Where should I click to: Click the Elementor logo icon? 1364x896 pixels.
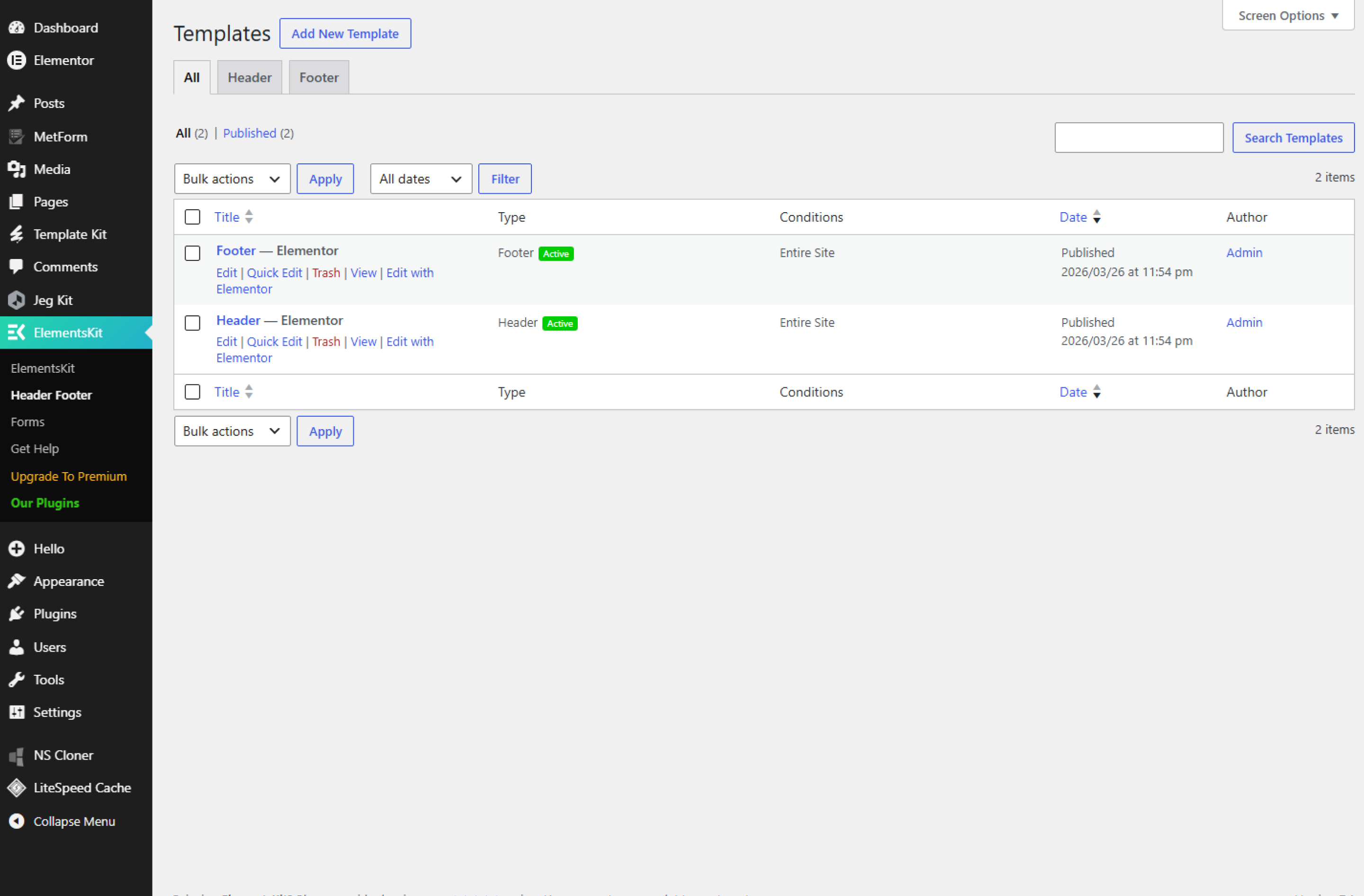pos(17,60)
